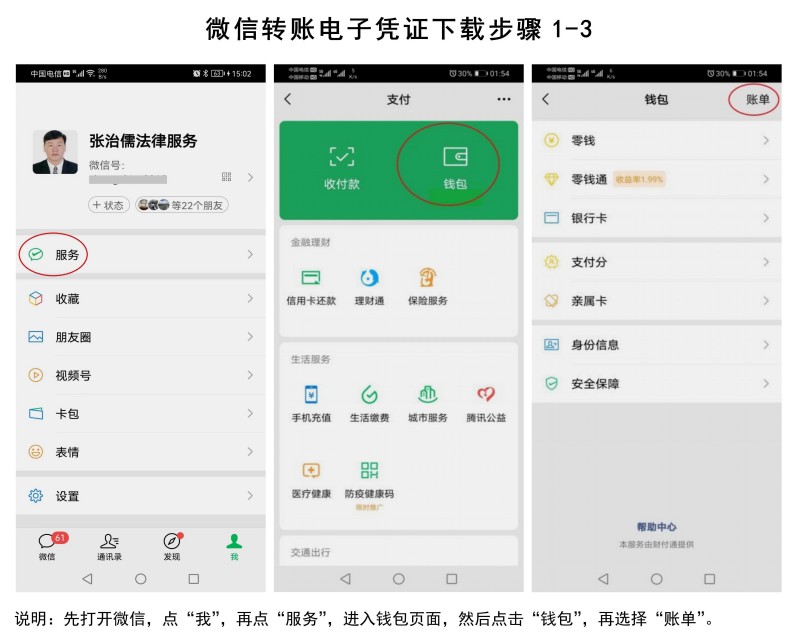This screenshot has height=640, width=800.
Task: Open the three-dot menu on 支付
Action: [x=504, y=99]
